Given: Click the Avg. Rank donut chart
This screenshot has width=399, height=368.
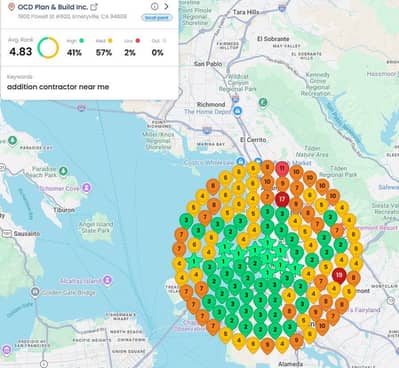Looking at the screenshot, I should coord(48,48).
